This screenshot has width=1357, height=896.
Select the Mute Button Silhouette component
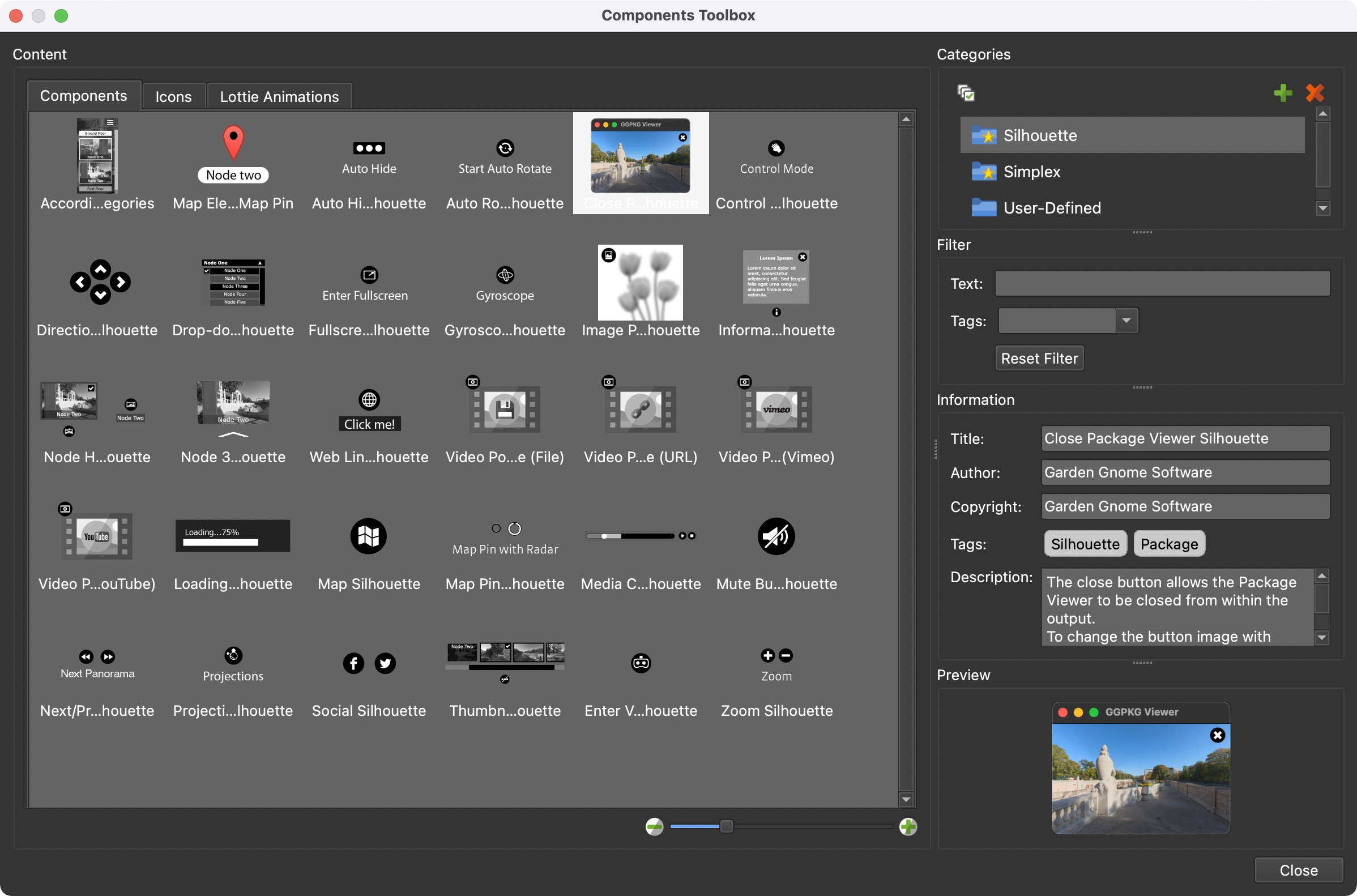[776, 546]
